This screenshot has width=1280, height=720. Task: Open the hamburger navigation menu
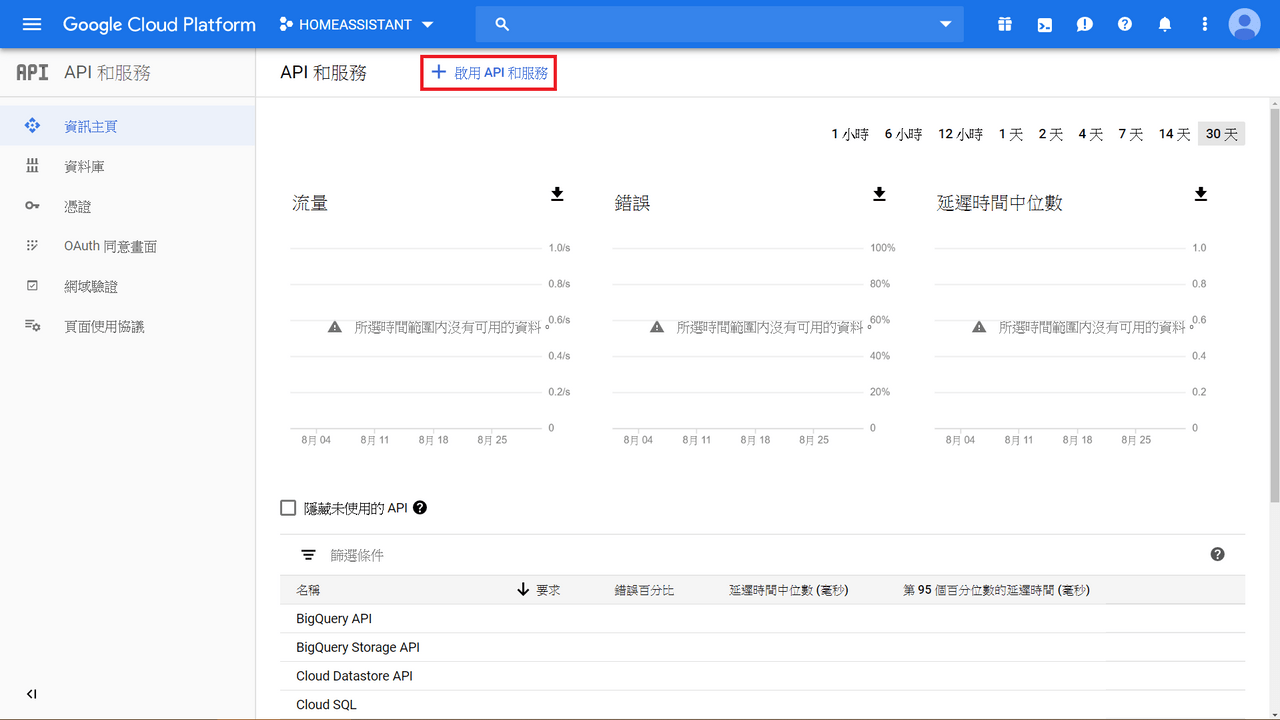32,24
